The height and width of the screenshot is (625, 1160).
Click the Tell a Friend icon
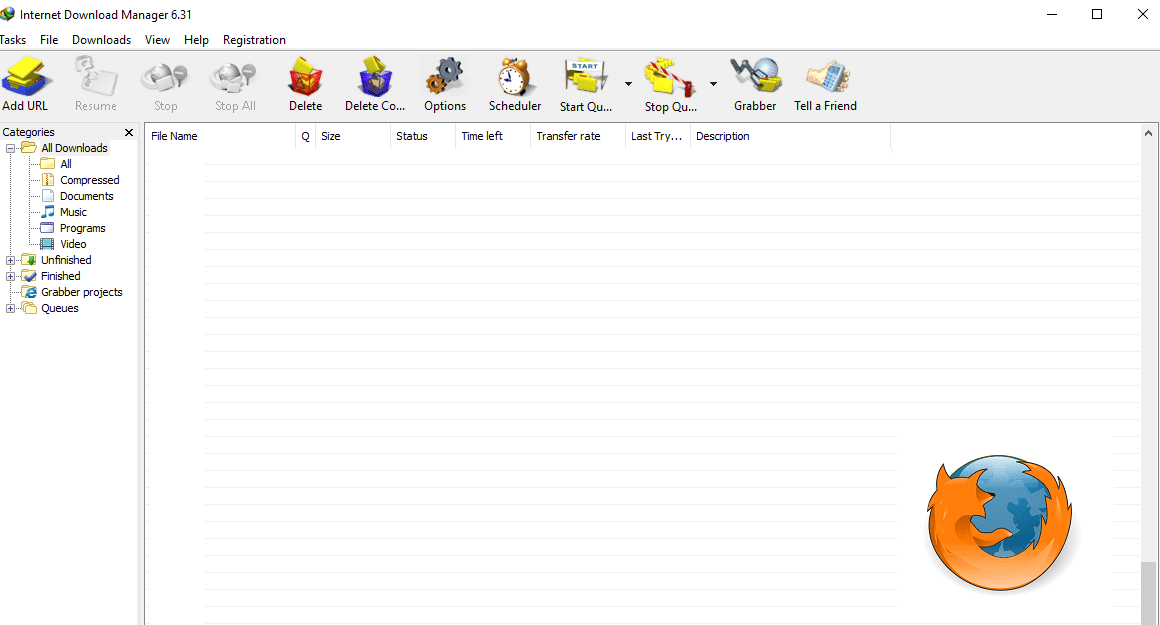coord(828,76)
